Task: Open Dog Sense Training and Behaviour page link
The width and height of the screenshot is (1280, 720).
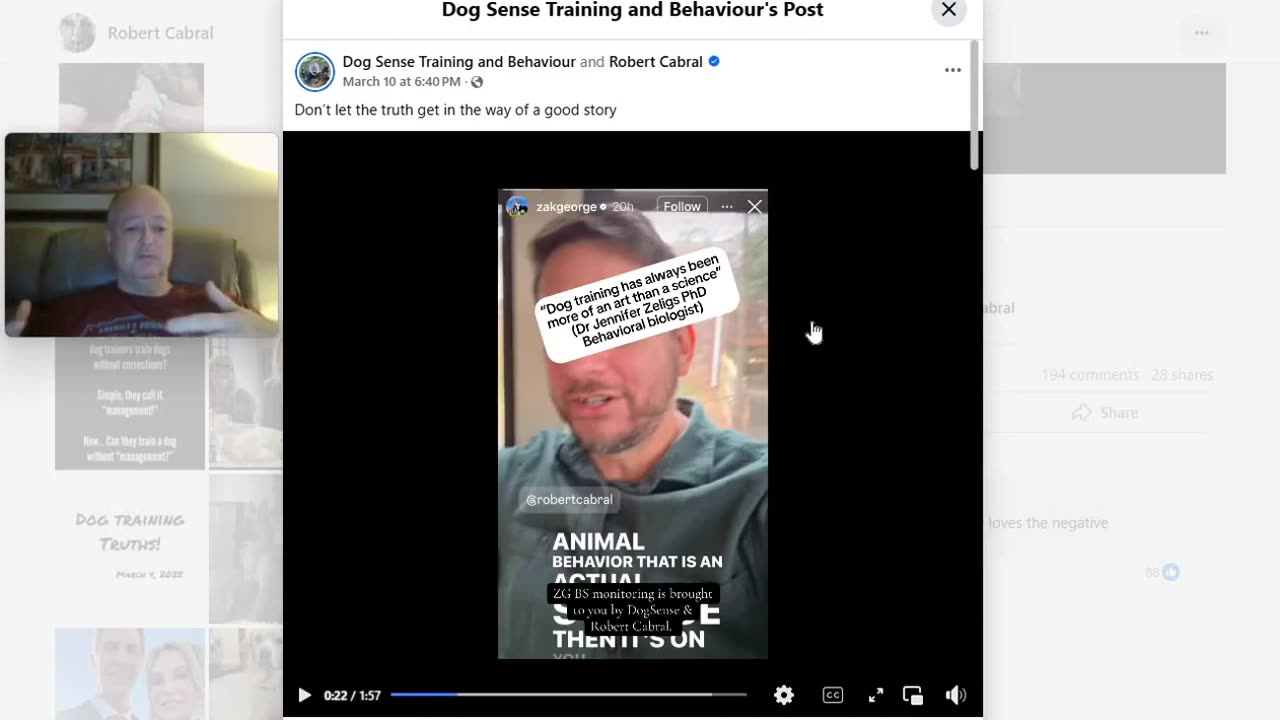Action: 459,61
